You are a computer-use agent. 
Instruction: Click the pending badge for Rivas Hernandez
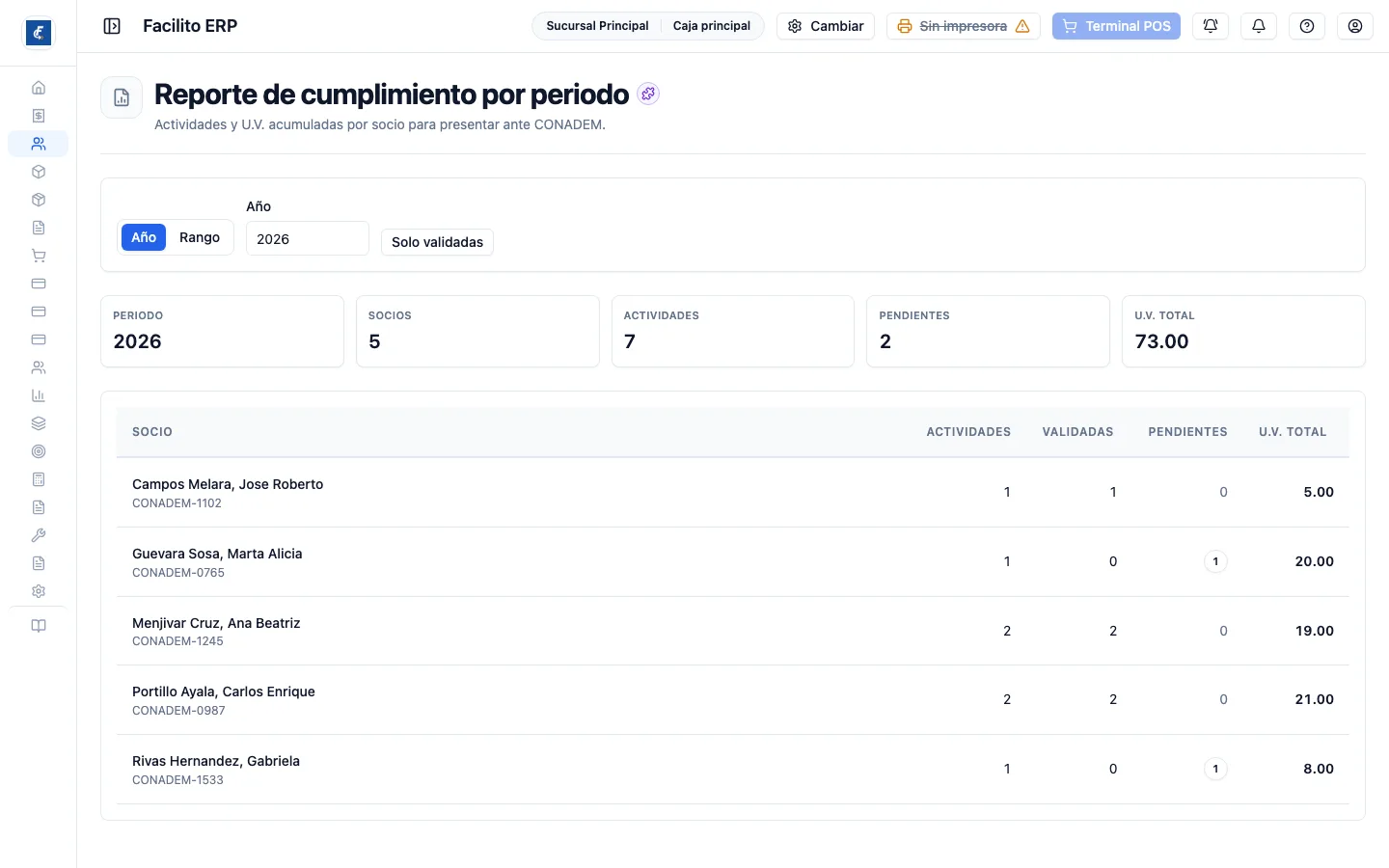point(1215,769)
